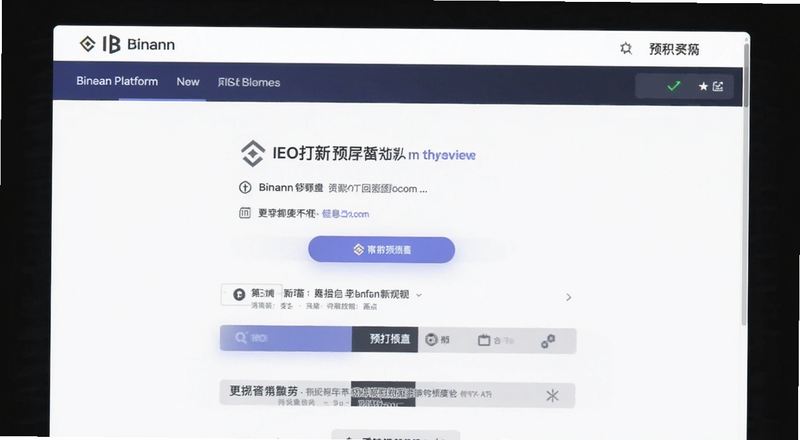Click the square icon before .com link row
Image resolution: width=800 pixels, height=440 pixels.
click(245, 213)
